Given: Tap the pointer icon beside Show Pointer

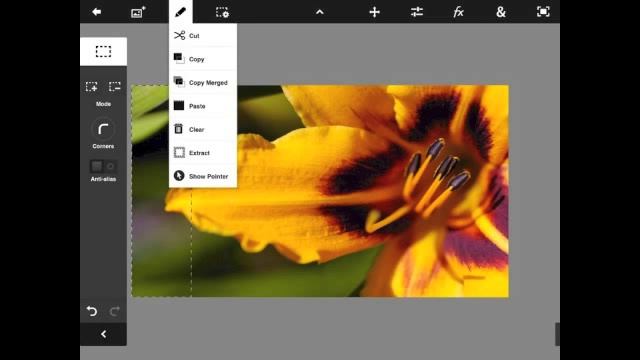Looking at the screenshot, I should (179, 176).
